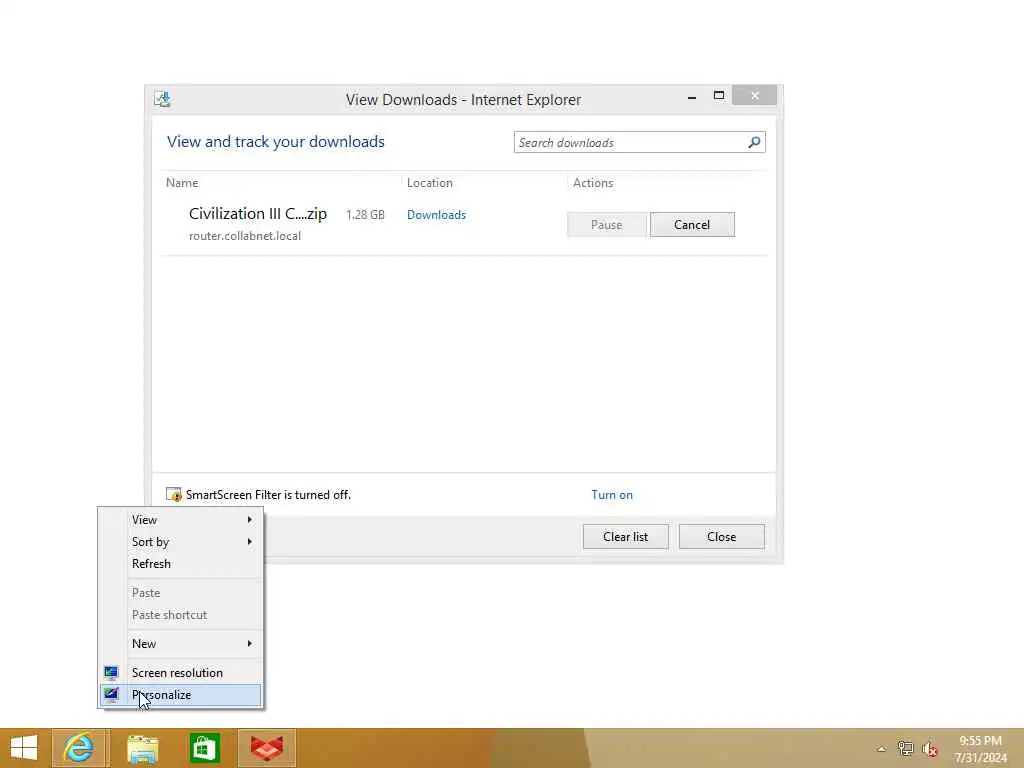Cancel the Civilization III download
The image size is (1024, 768).
(x=692, y=225)
